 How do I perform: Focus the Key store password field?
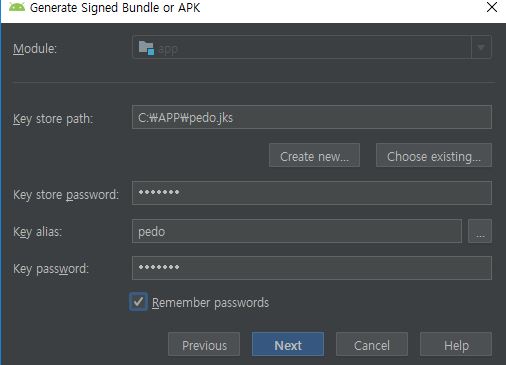pos(312,193)
